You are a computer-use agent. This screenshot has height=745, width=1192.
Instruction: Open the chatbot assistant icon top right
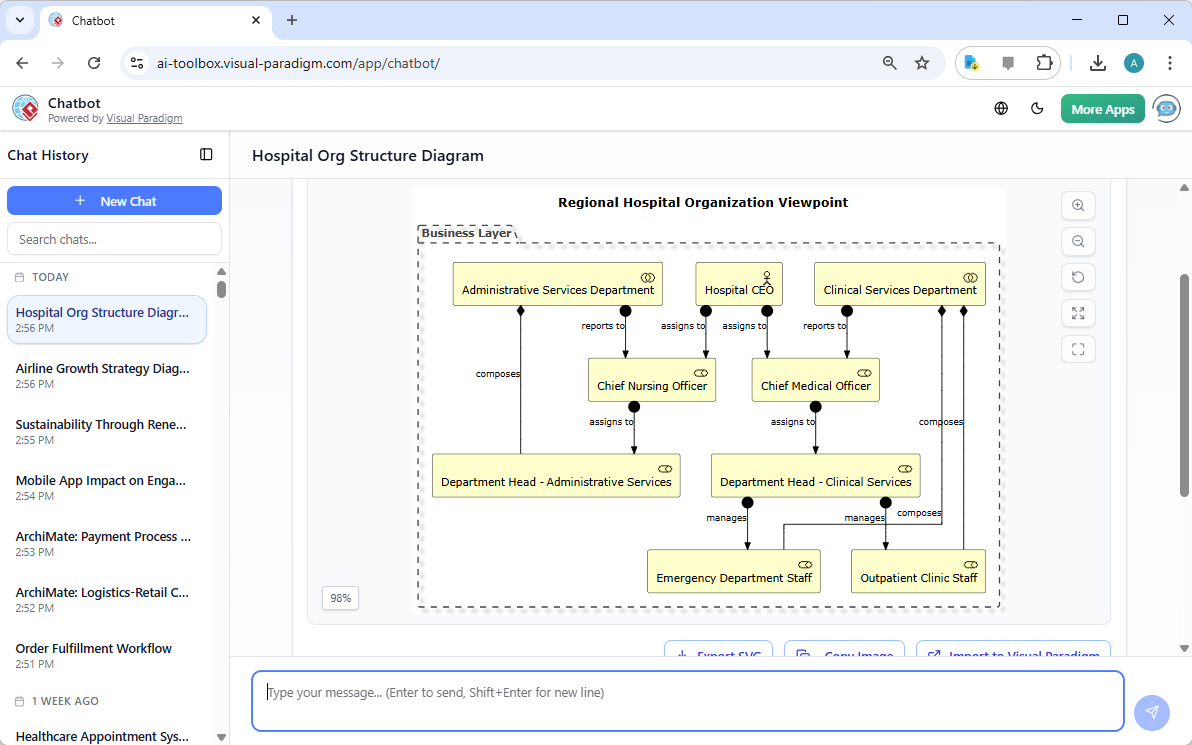point(1166,108)
